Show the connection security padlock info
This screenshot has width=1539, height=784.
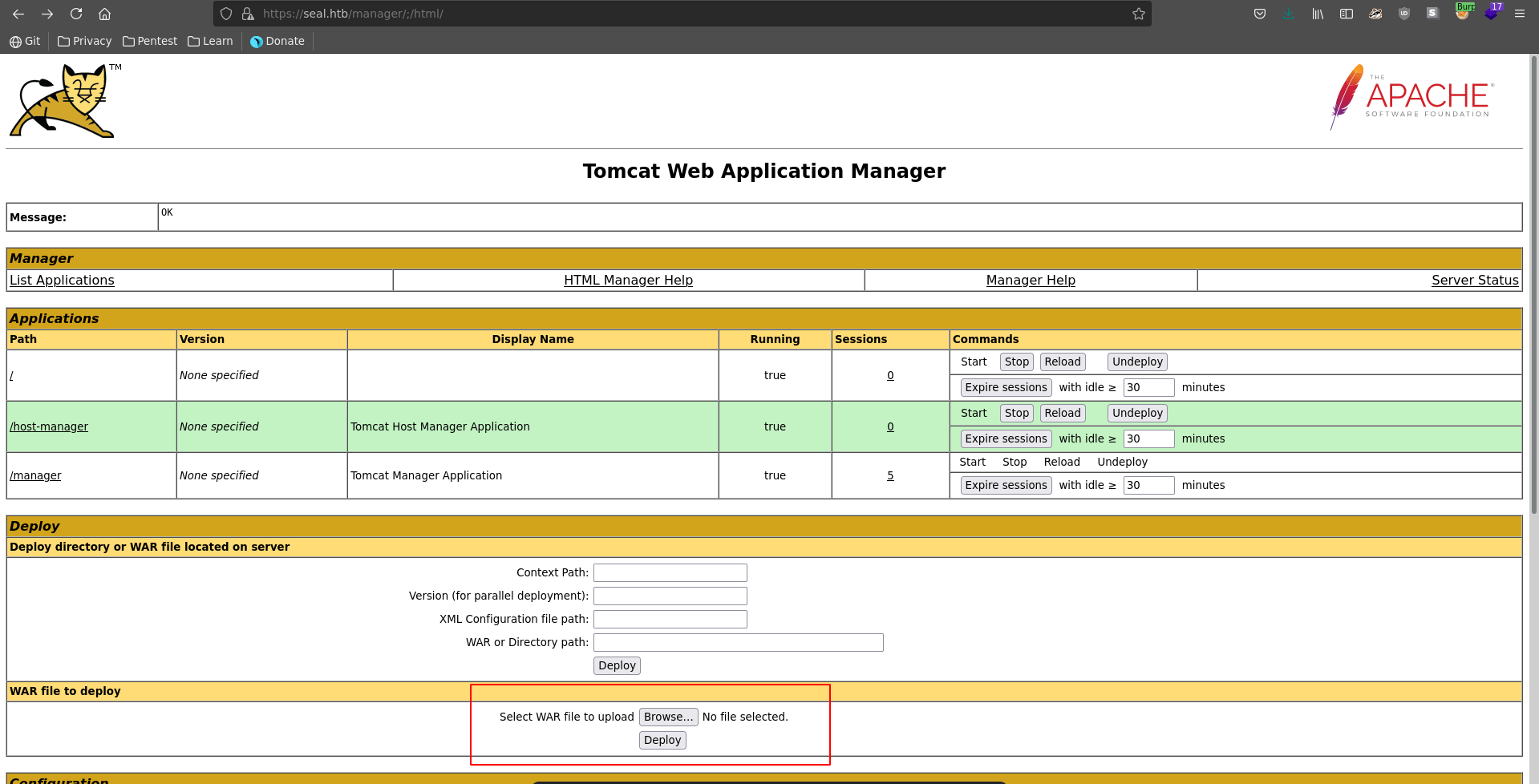(x=248, y=14)
